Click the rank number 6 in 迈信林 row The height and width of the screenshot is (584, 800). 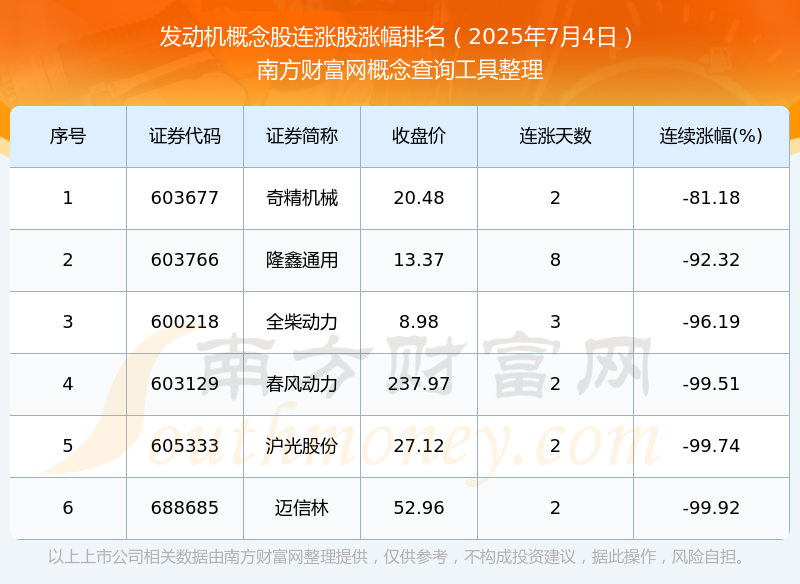68,508
